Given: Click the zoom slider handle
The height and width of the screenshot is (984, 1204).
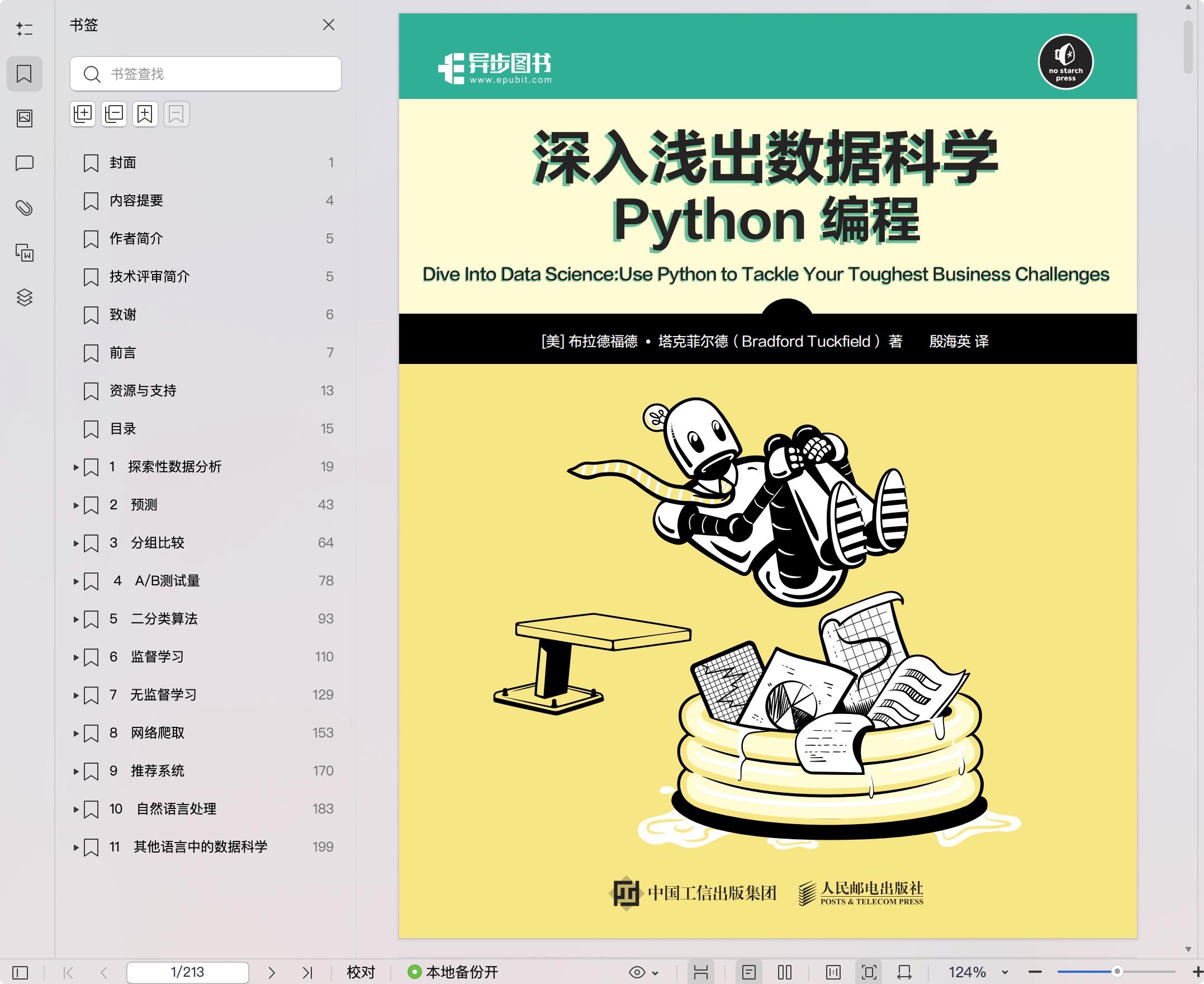Looking at the screenshot, I should coord(1117,972).
